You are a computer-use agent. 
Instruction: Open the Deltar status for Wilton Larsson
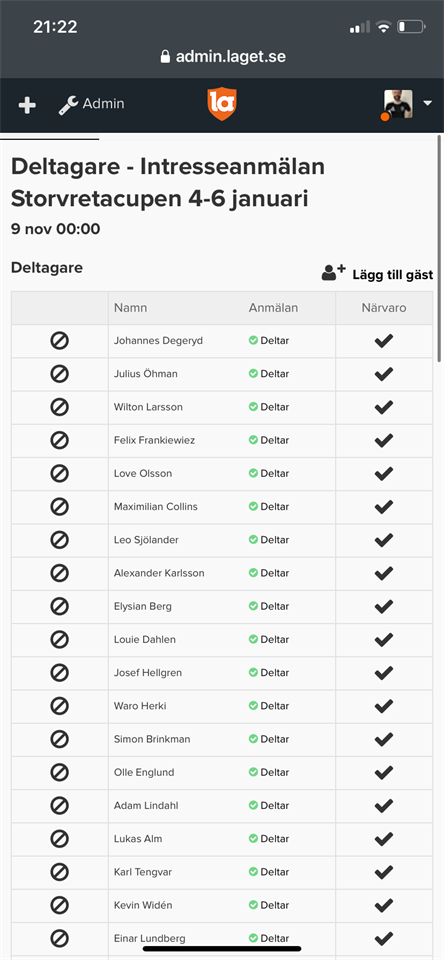click(x=268, y=407)
